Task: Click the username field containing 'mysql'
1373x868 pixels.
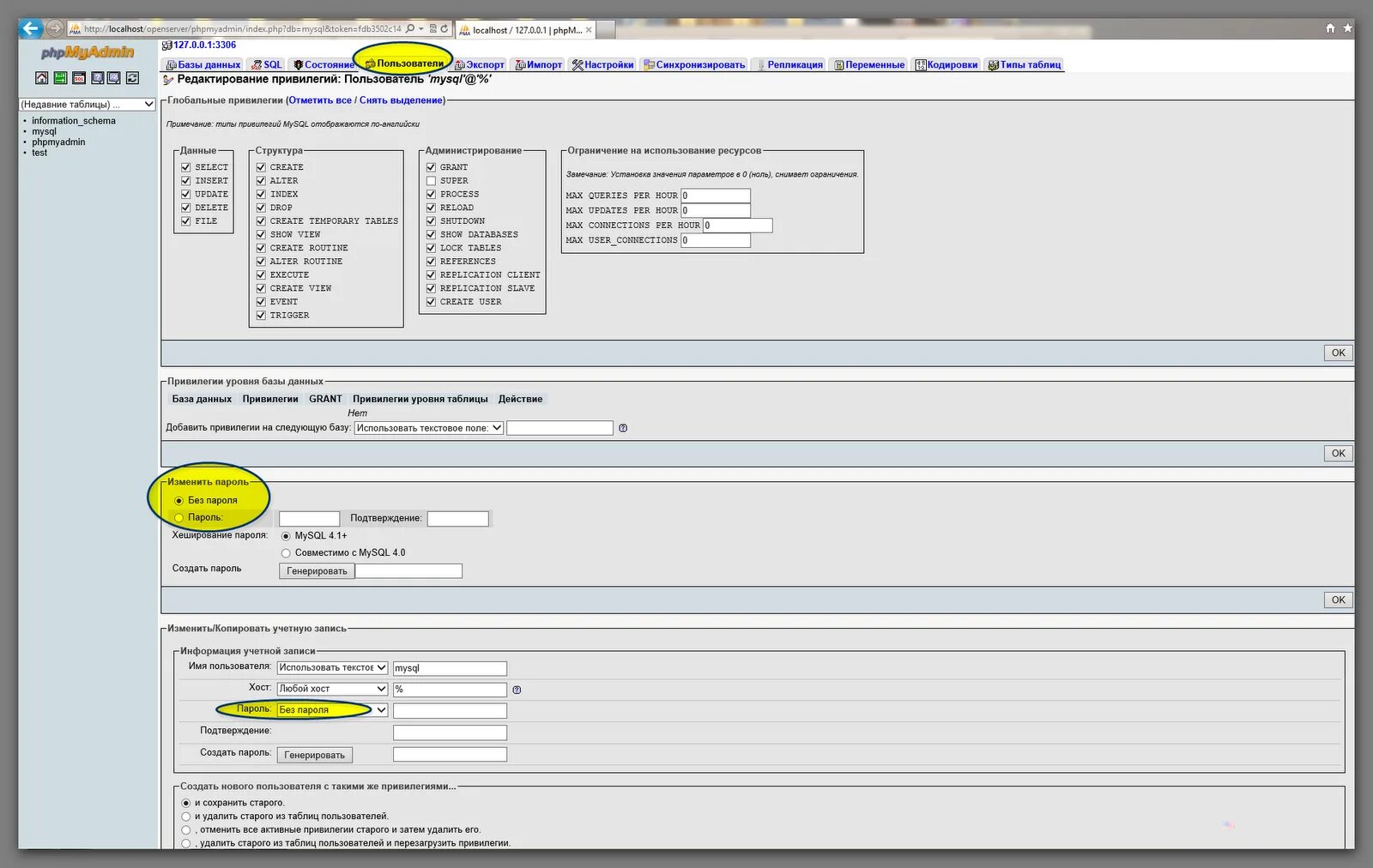Action: pos(450,668)
